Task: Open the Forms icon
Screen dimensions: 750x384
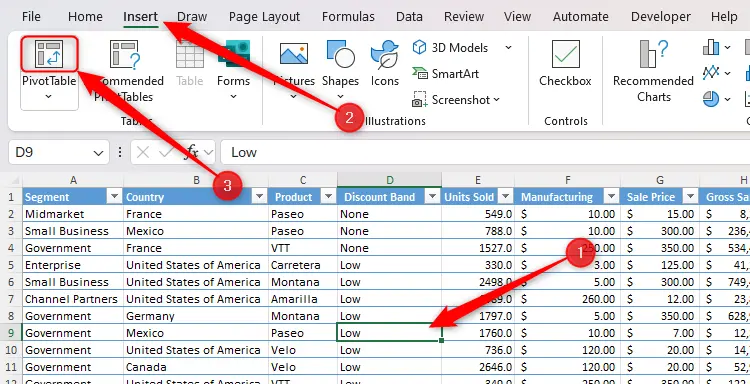Action: [x=233, y=54]
